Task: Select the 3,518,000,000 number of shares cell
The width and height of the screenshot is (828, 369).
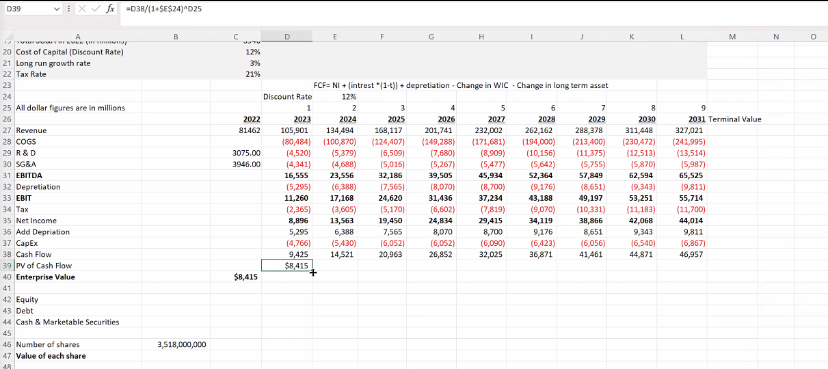Action: (x=176, y=345)
